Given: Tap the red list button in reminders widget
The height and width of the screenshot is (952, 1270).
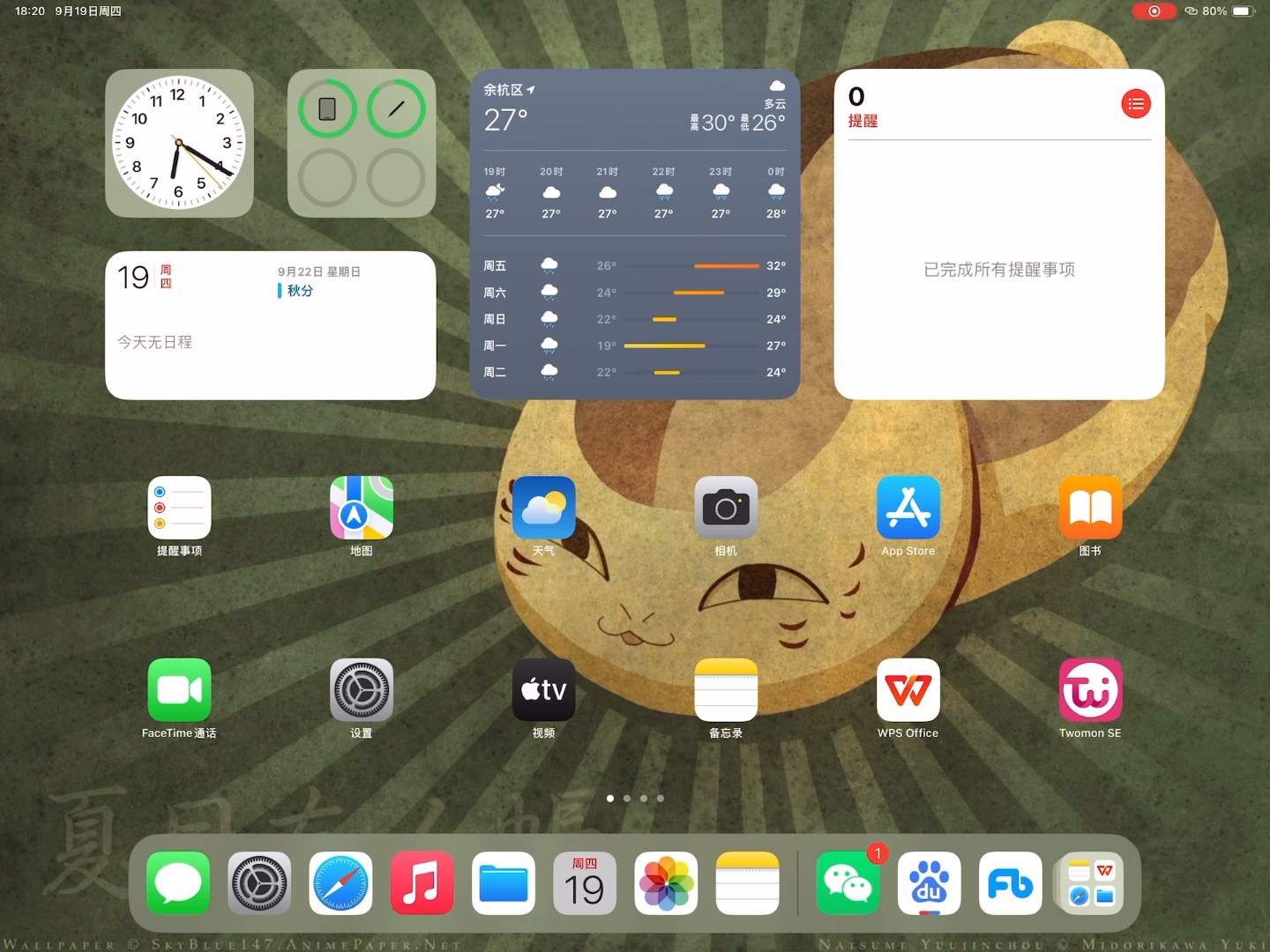Looking at the screenshot, I should click(x=1136, y=104).
